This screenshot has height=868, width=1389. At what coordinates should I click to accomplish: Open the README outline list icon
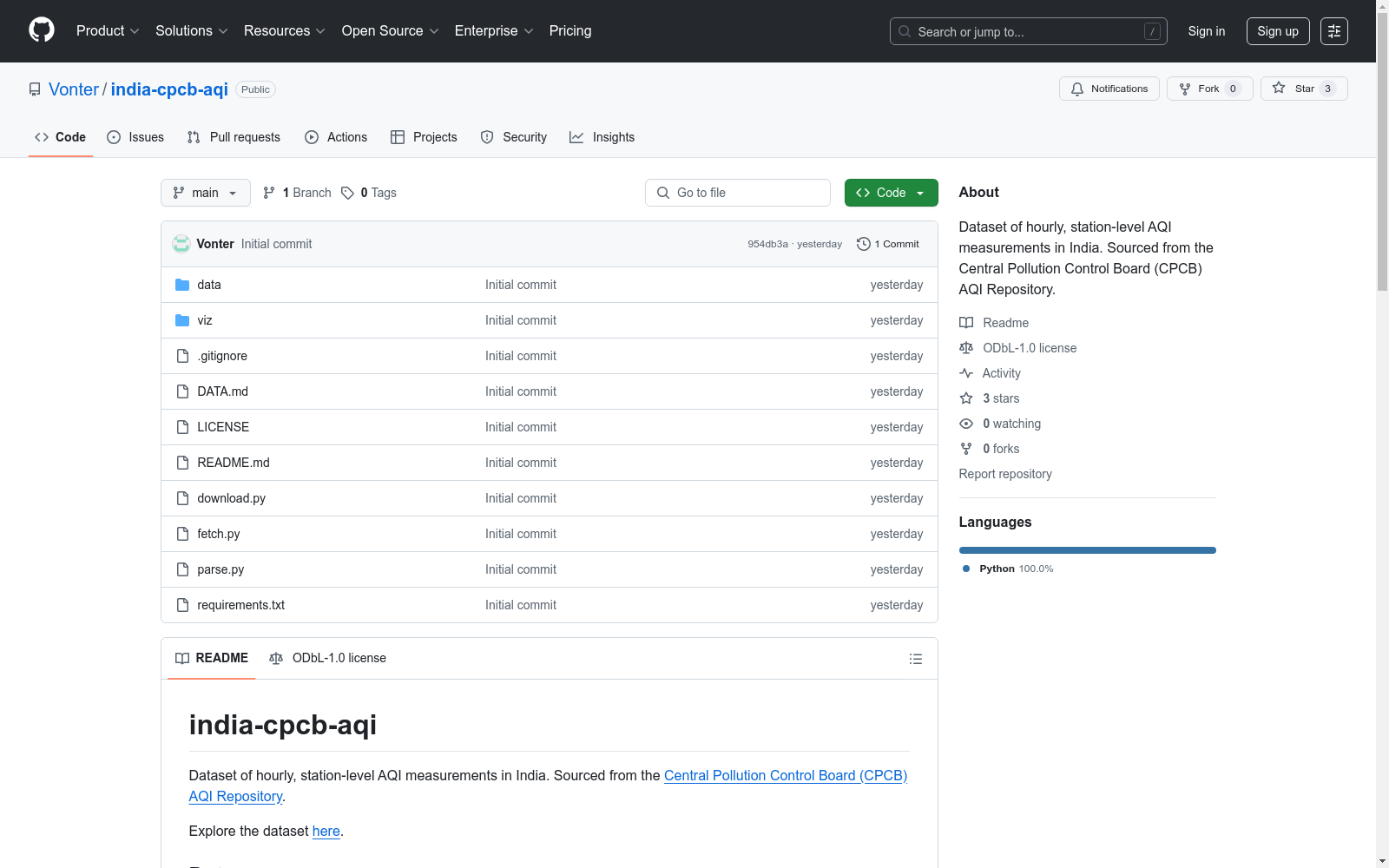915,659
